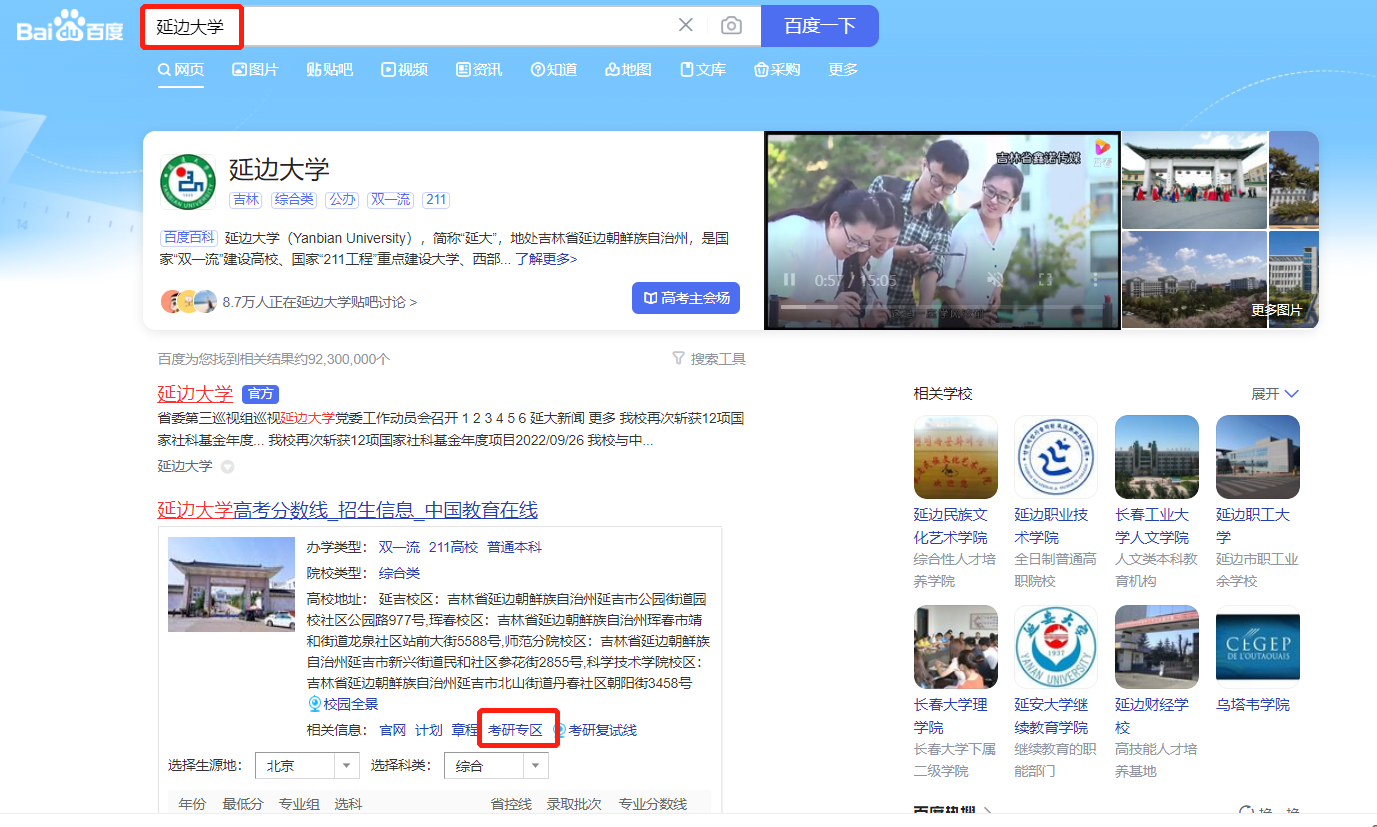Open the video three-dot options
The image size is (1377, 827).
pyautogui.click(x=1095, y=280)
